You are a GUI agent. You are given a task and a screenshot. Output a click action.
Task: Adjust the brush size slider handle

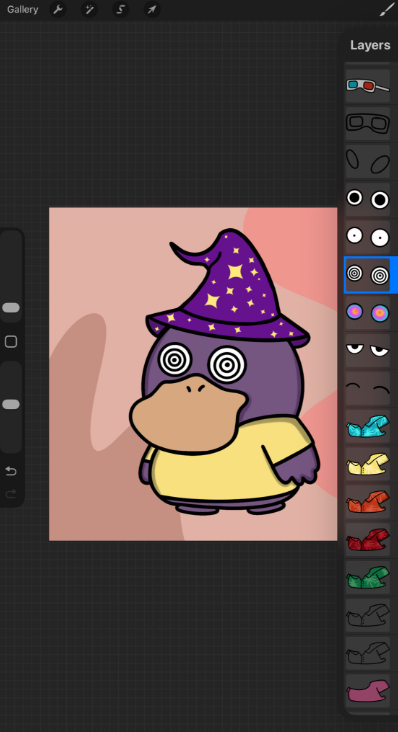[x=11, y=308]
